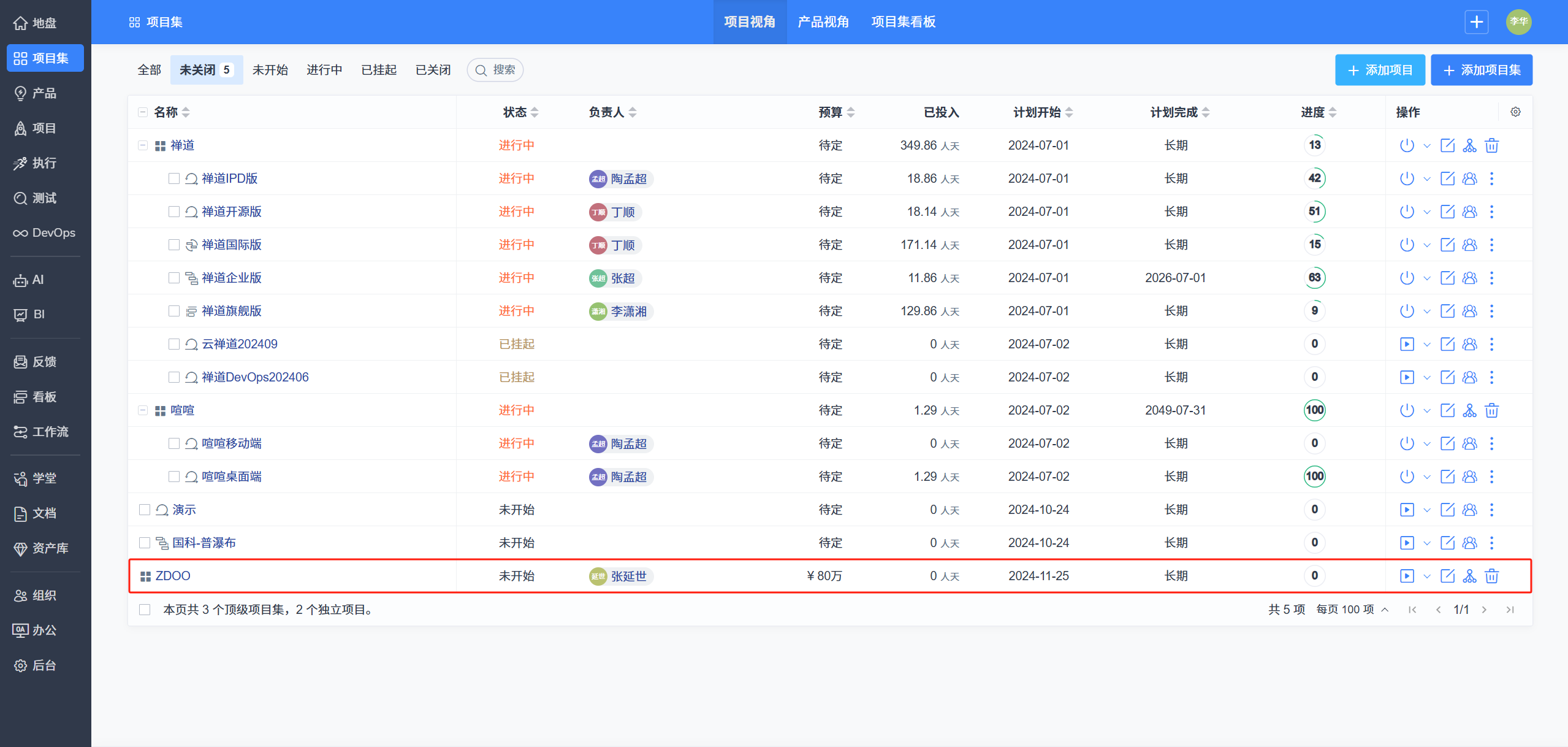Open DevOps in the left sidebar
The height and width of the screenshot is (747, 1568).
point(44,233)
